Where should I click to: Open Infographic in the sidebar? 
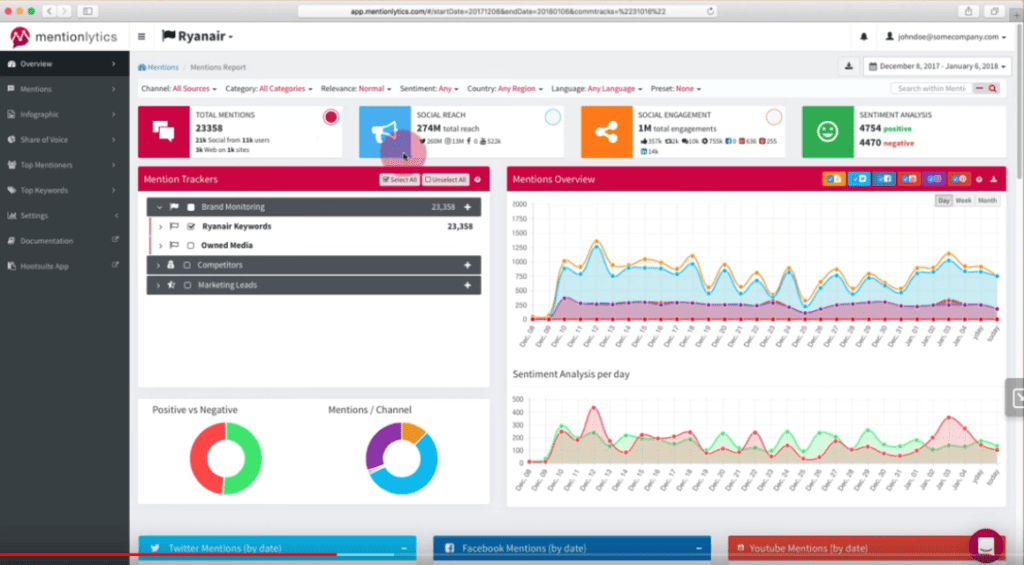[65, 114]
